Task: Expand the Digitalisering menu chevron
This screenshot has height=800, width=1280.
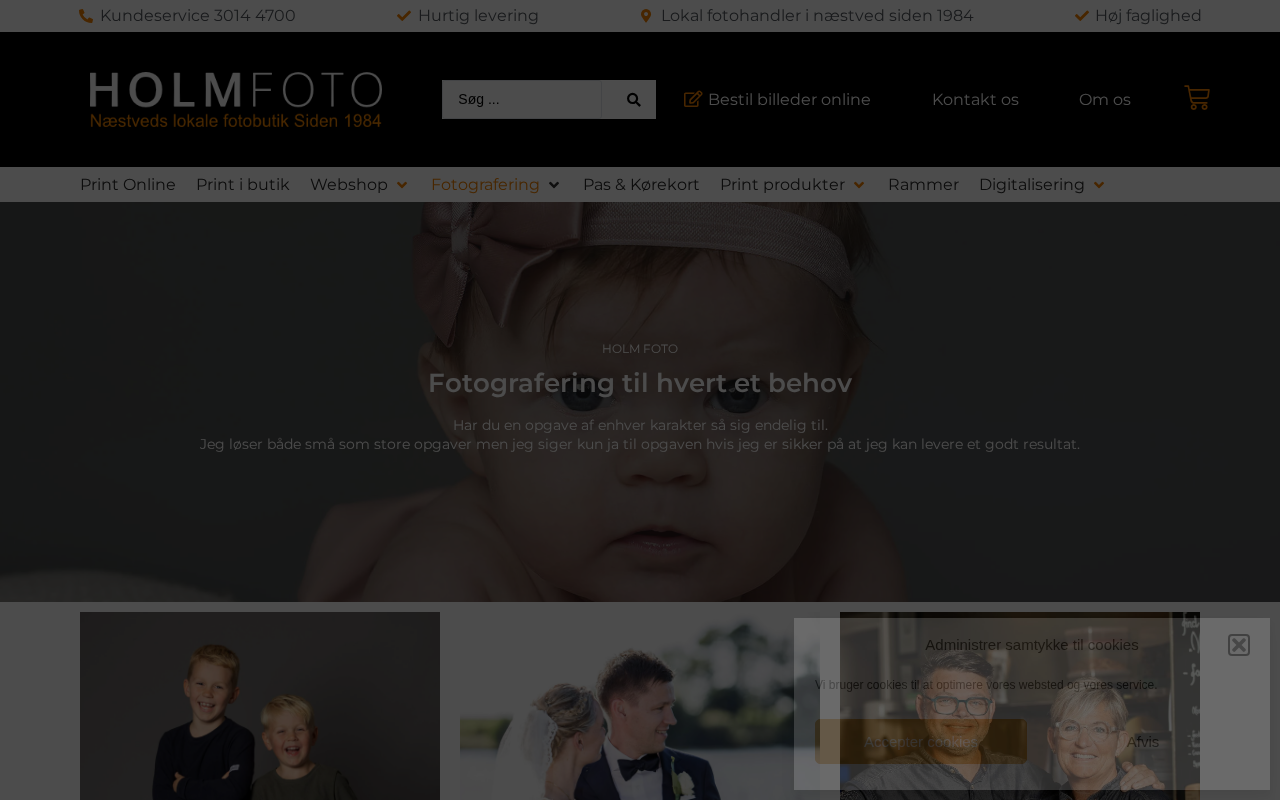Action: click(x=1099, y=185)
